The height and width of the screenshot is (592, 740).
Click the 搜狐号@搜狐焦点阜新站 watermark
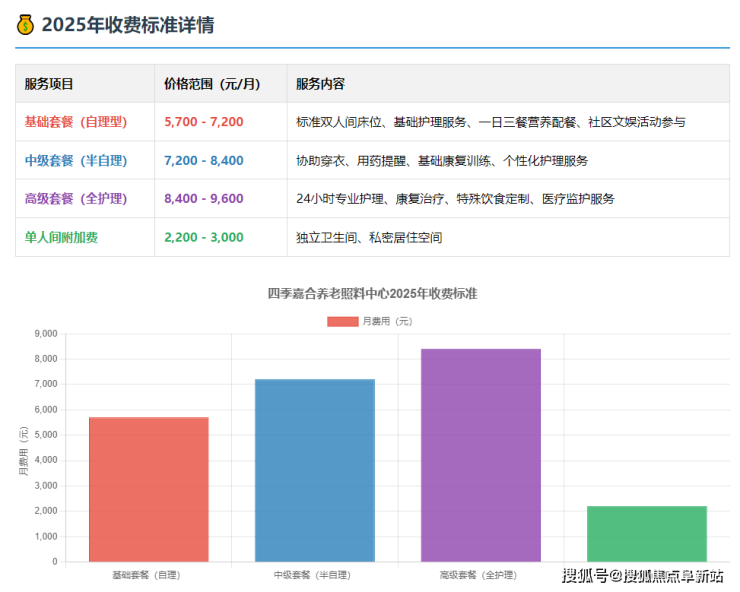642,575
